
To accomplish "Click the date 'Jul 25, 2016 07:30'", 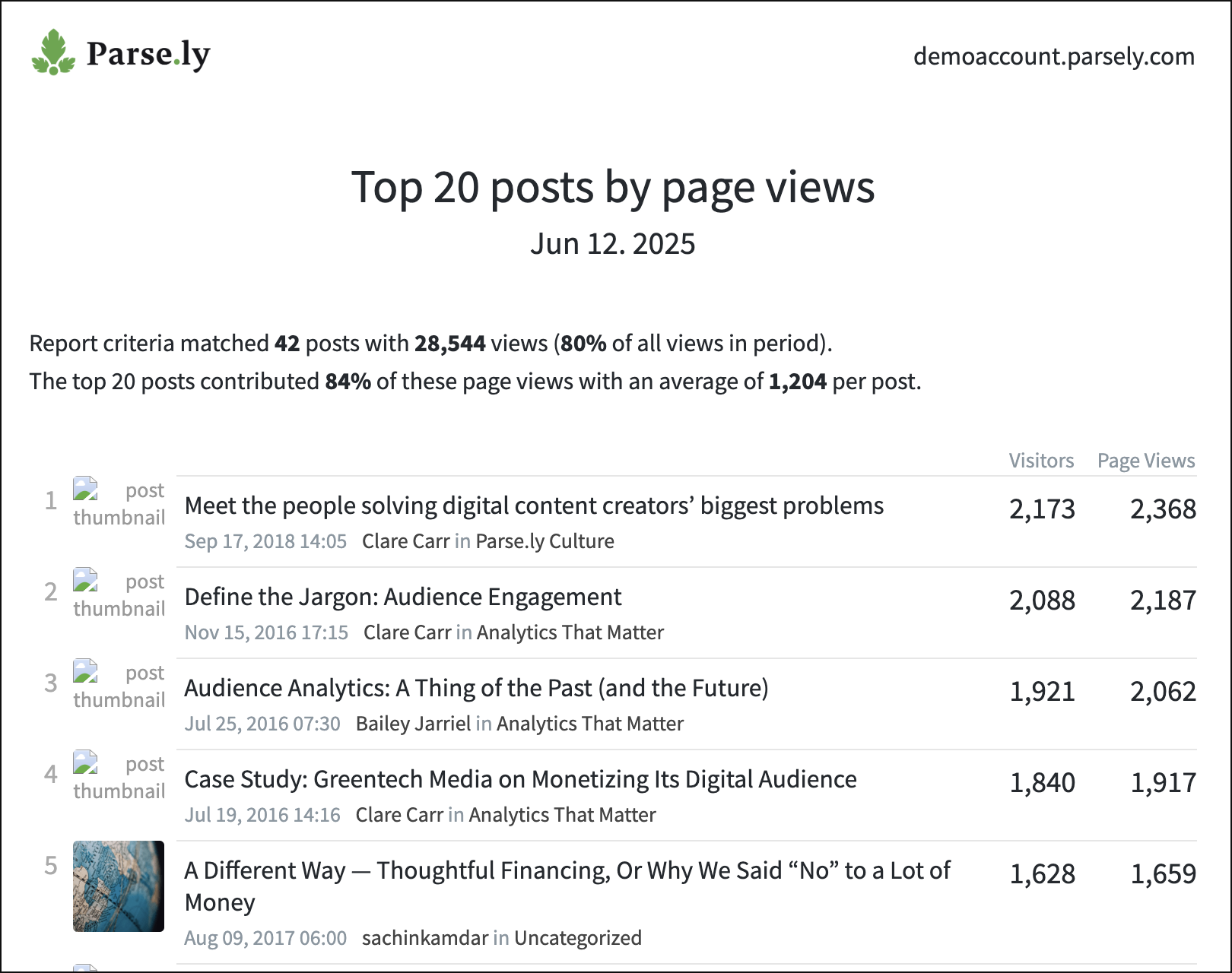I will click(x=262, y=724).
